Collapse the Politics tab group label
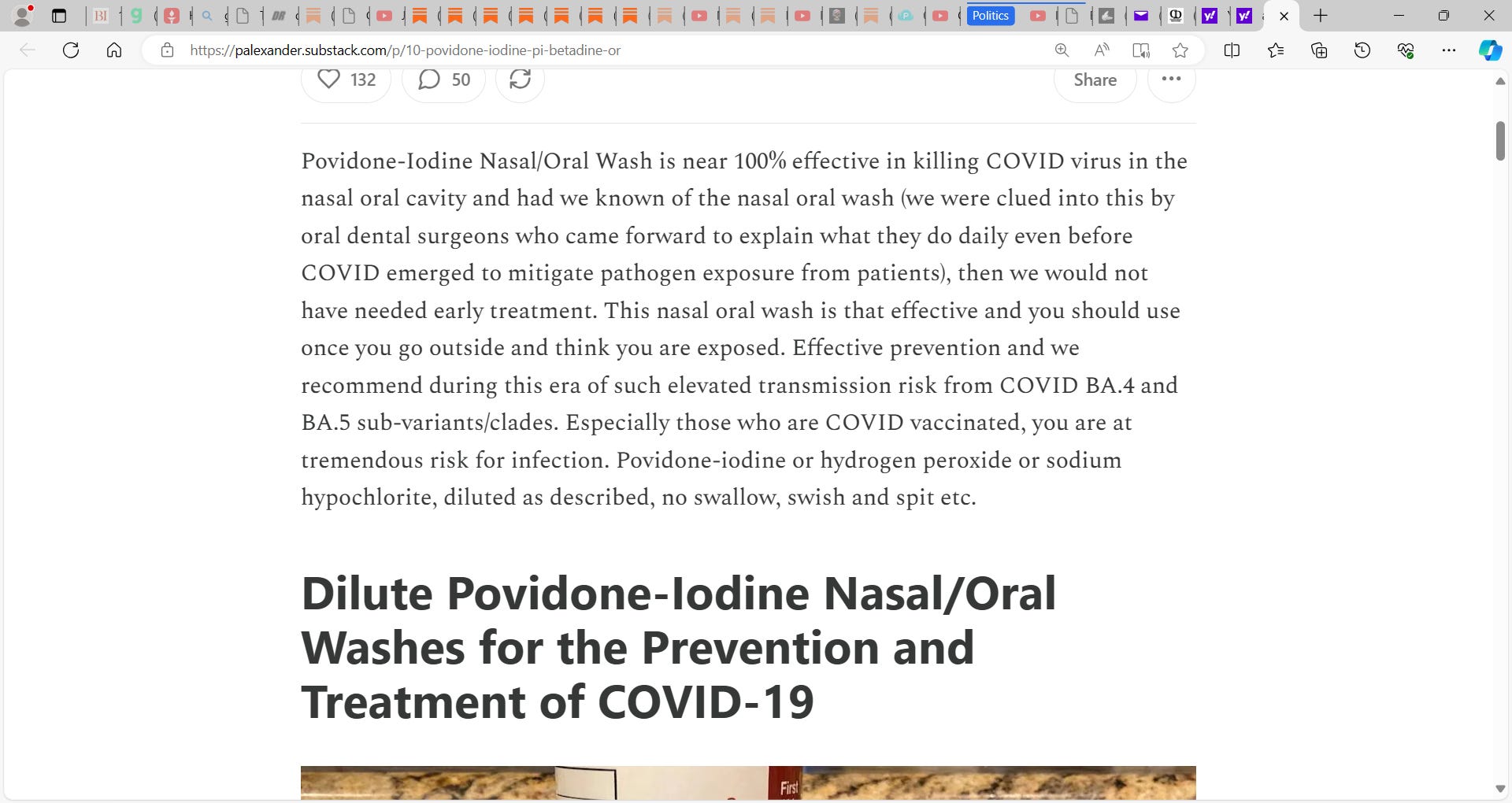 pyautogui.click(x=990, y=16)
